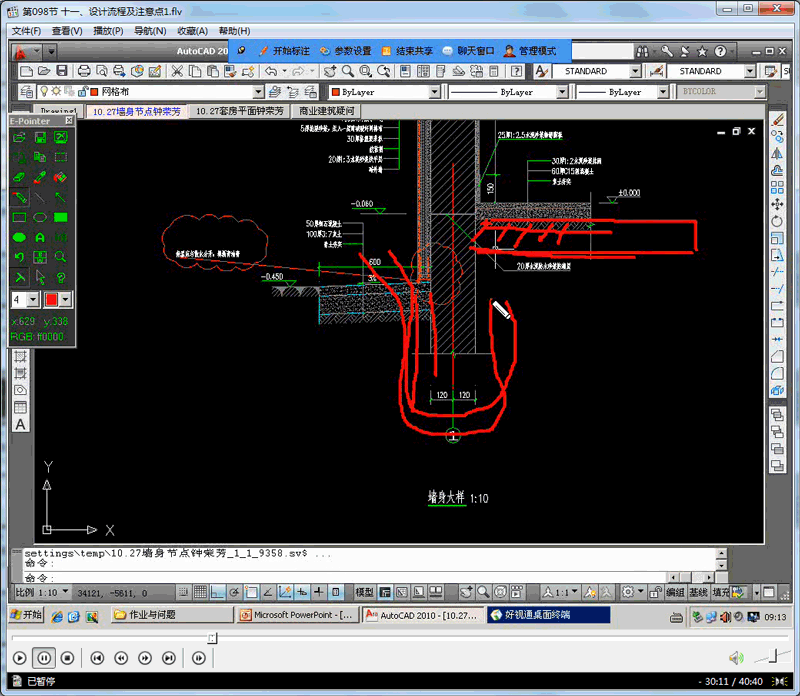Click the undo icon in E-Pointer panel
The image size is (800, 696).
[x=19, y=258]
